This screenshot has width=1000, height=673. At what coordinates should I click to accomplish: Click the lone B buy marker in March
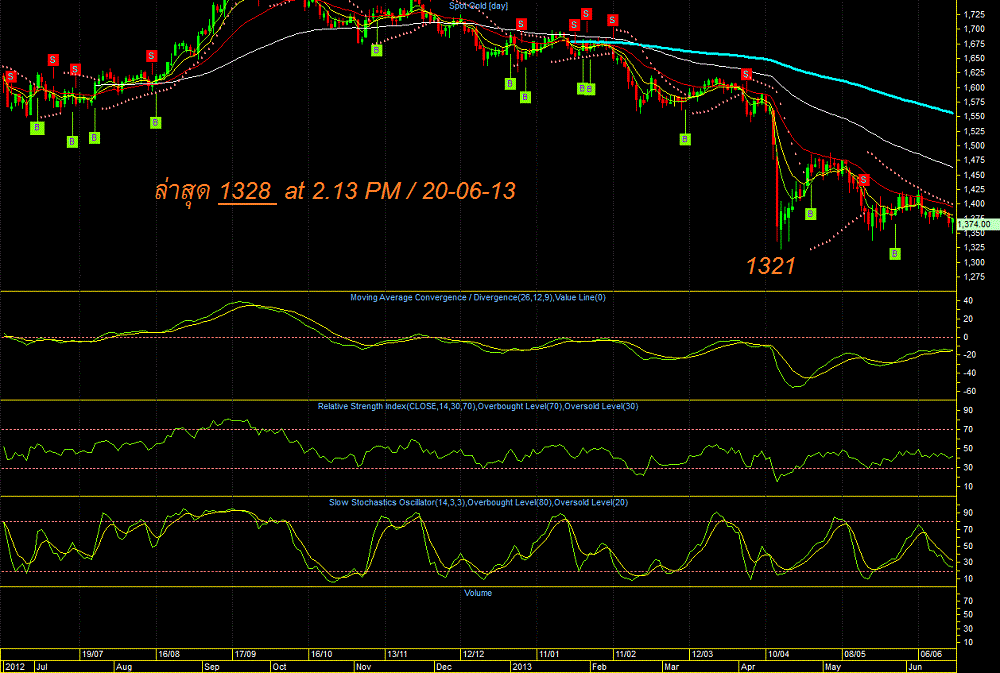685,139
